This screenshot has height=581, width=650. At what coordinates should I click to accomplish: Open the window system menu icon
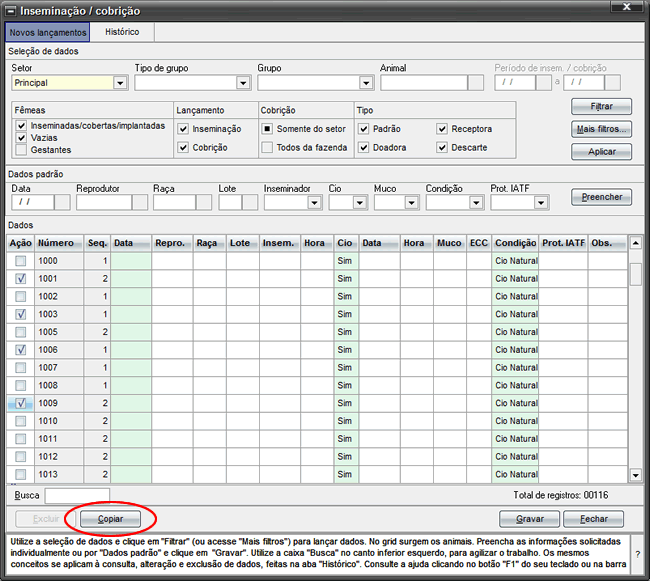click(11, 11)
